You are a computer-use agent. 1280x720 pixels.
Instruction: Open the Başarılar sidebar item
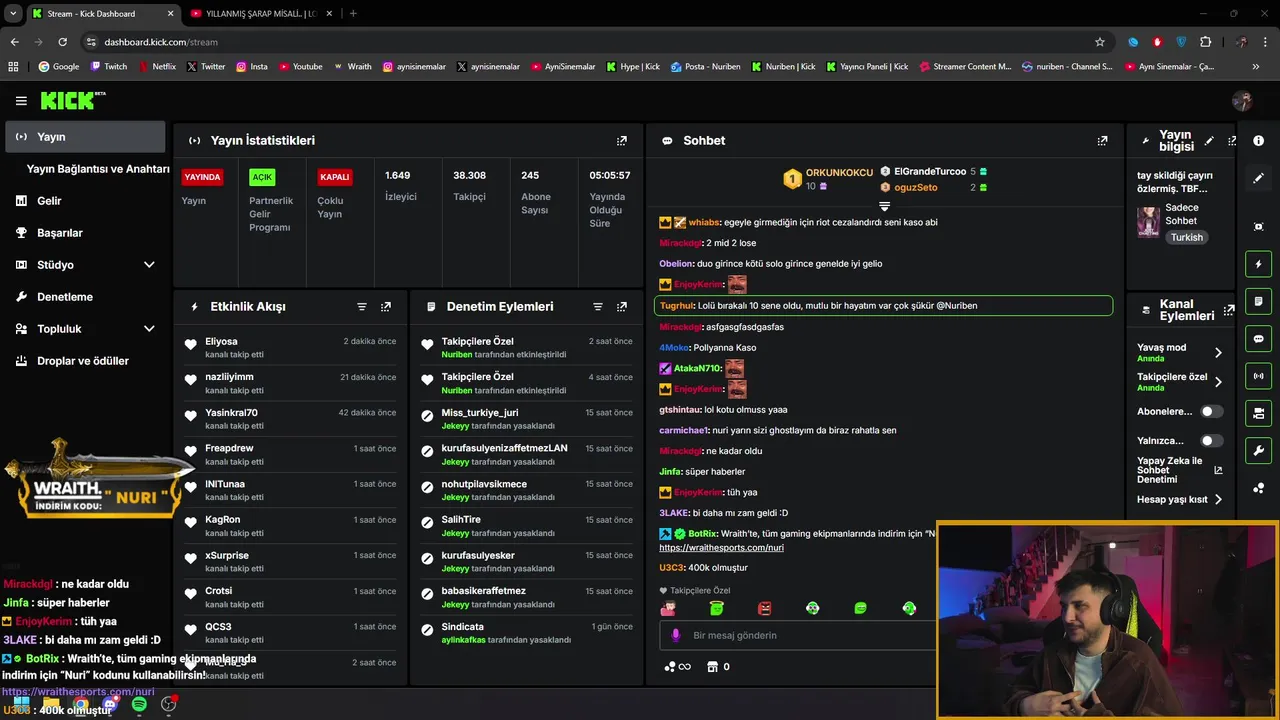[84, 233]
